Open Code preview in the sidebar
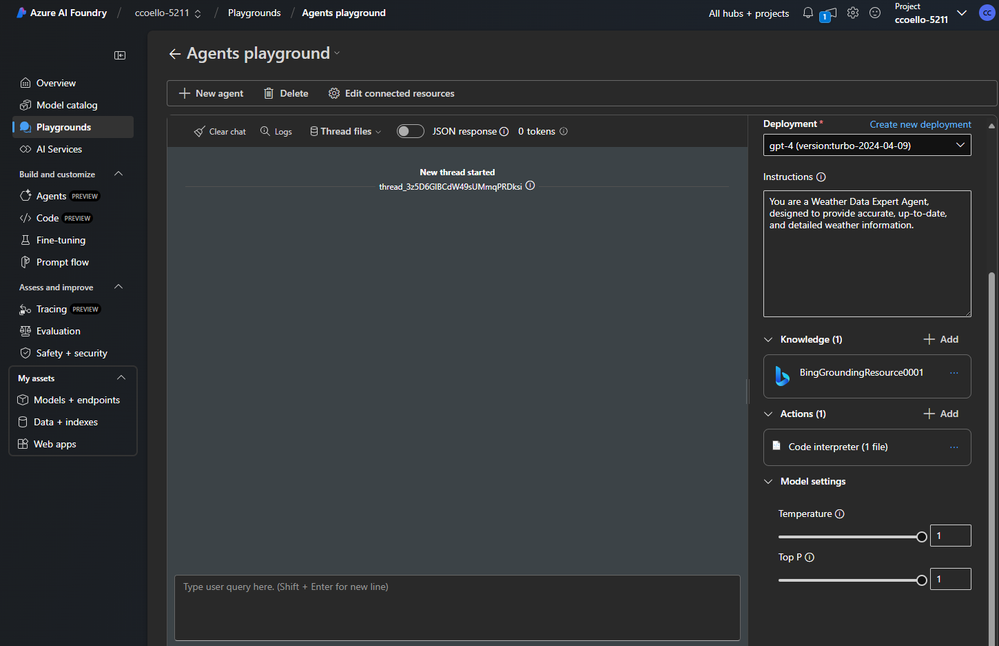 coord(73,218)
